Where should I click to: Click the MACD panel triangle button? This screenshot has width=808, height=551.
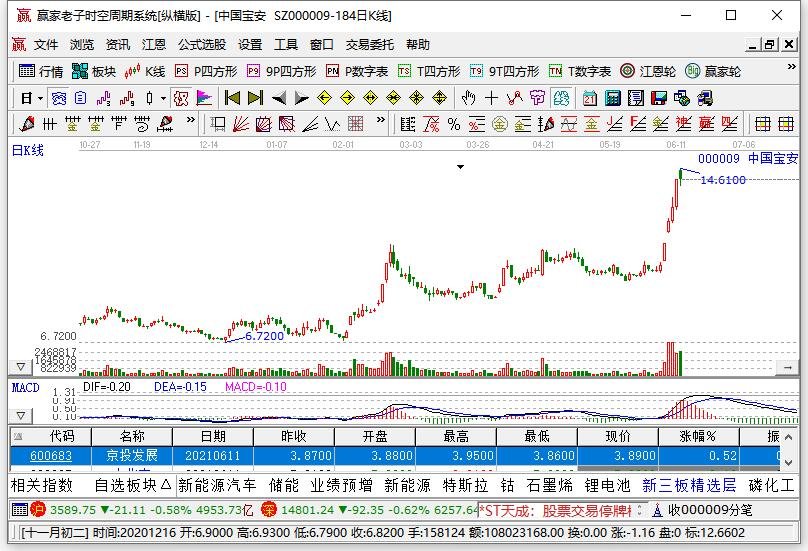coord(21,415)
